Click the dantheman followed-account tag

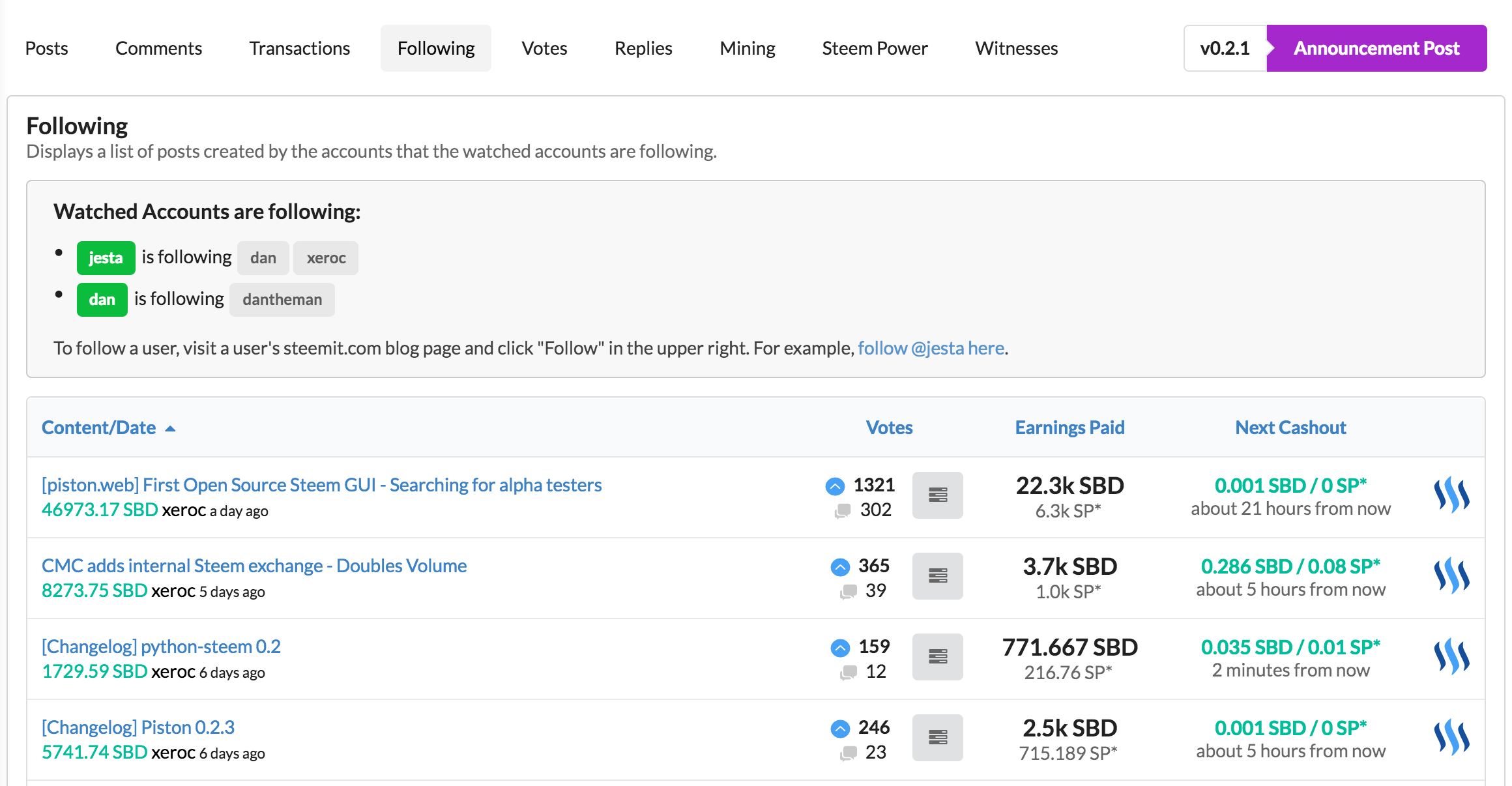(282, 300)
